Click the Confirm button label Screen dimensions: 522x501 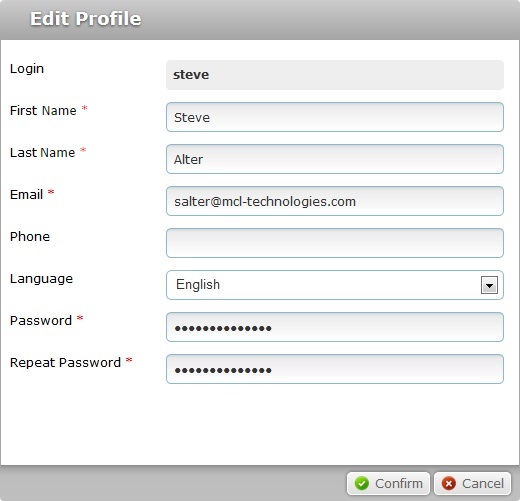pos(399,483)
